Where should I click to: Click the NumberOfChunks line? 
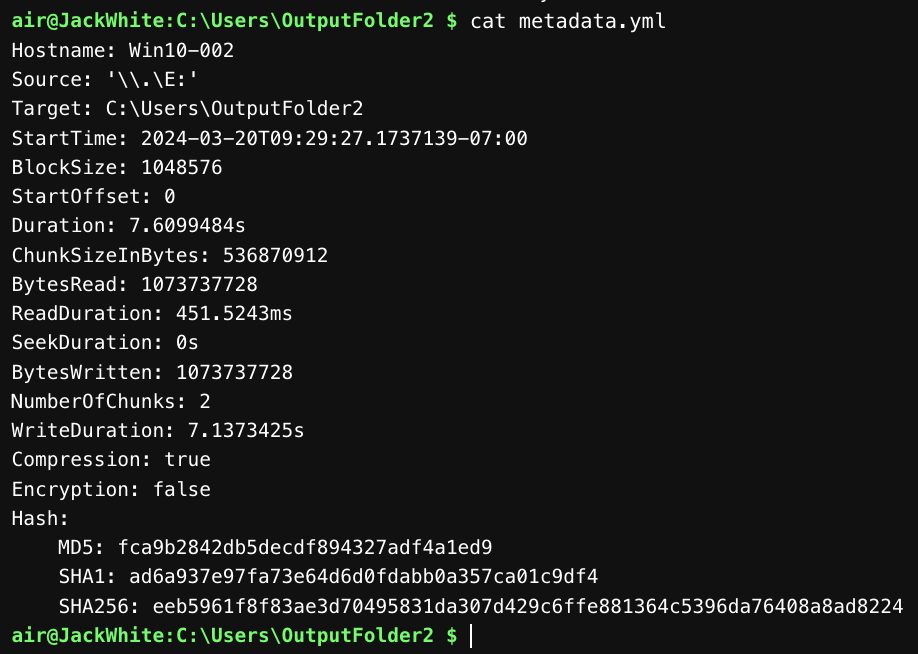coord(110,401)
